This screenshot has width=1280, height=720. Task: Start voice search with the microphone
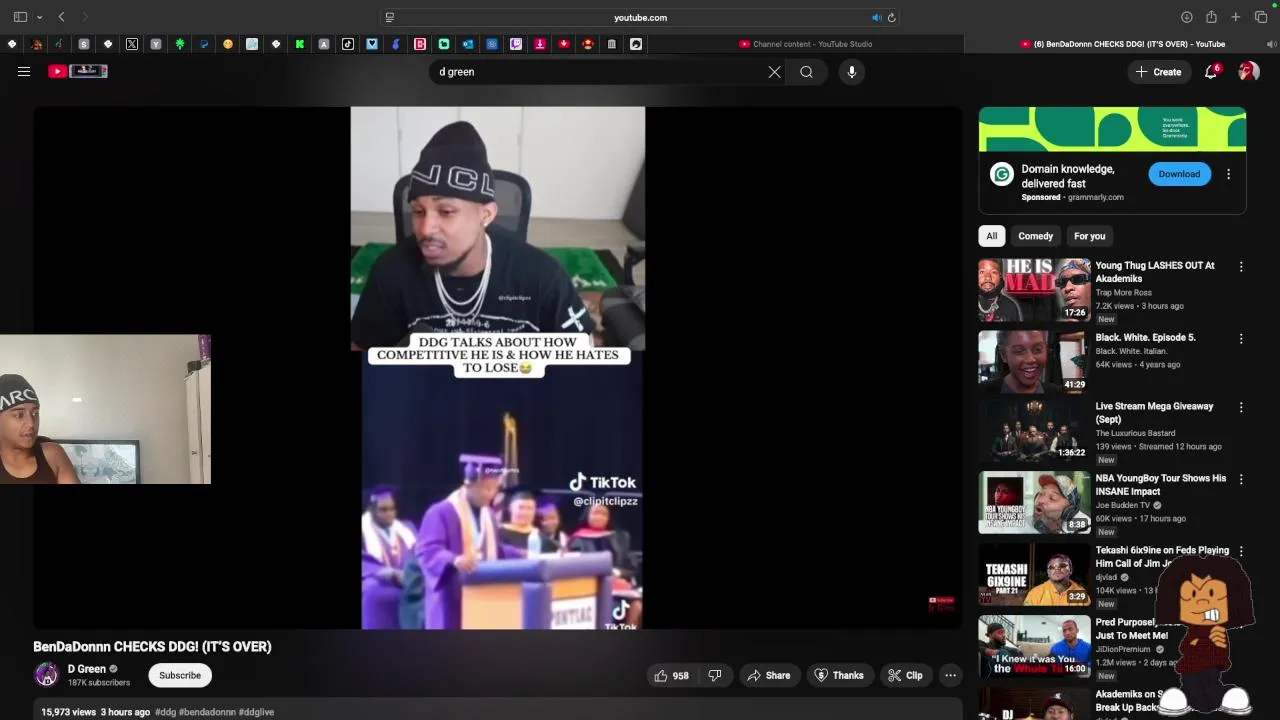click(851, 72)
